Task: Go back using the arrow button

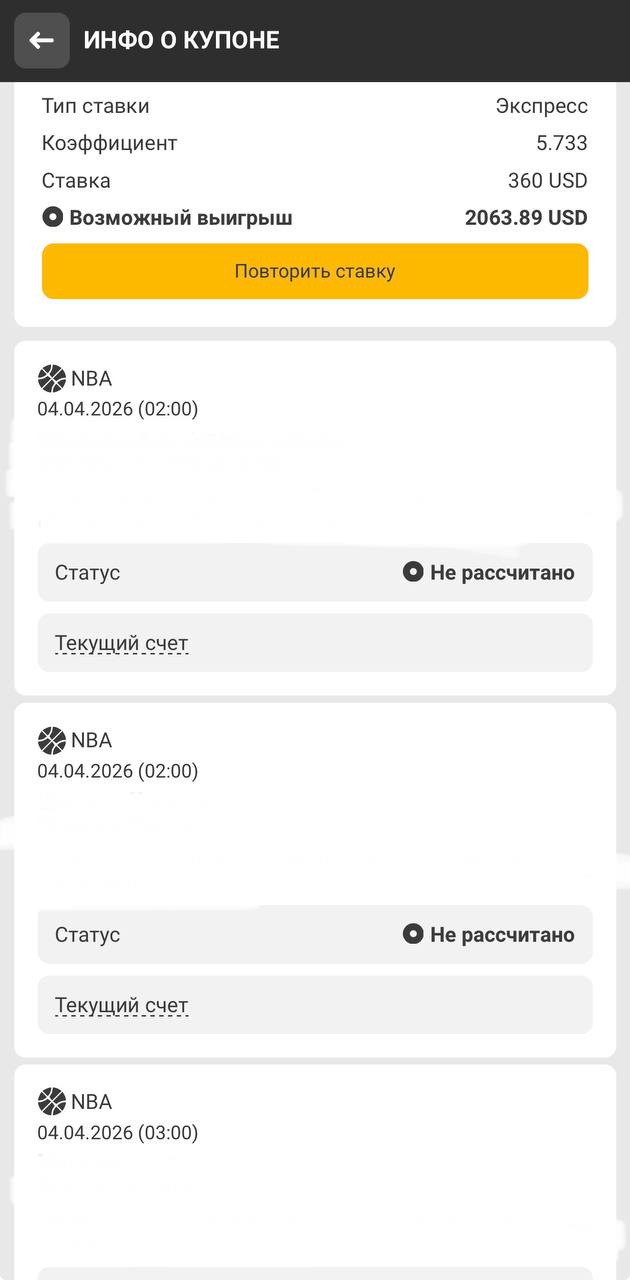Action: [41, 41]
